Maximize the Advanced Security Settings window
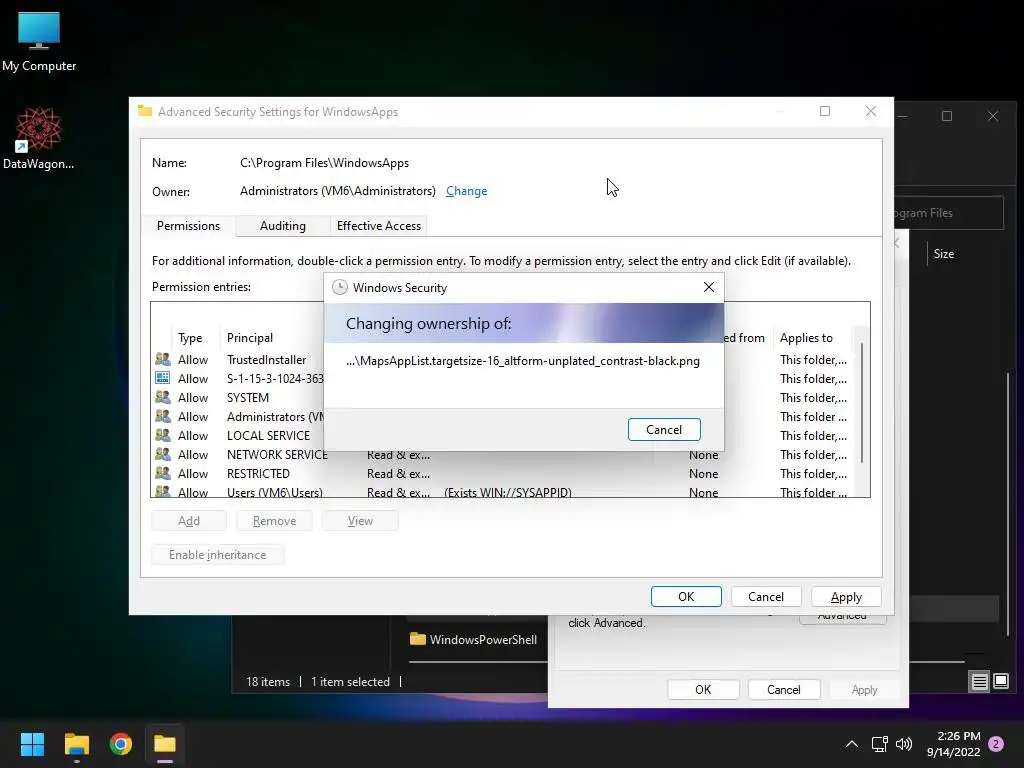Screen dimensions: 1024x768 point(825,111)
